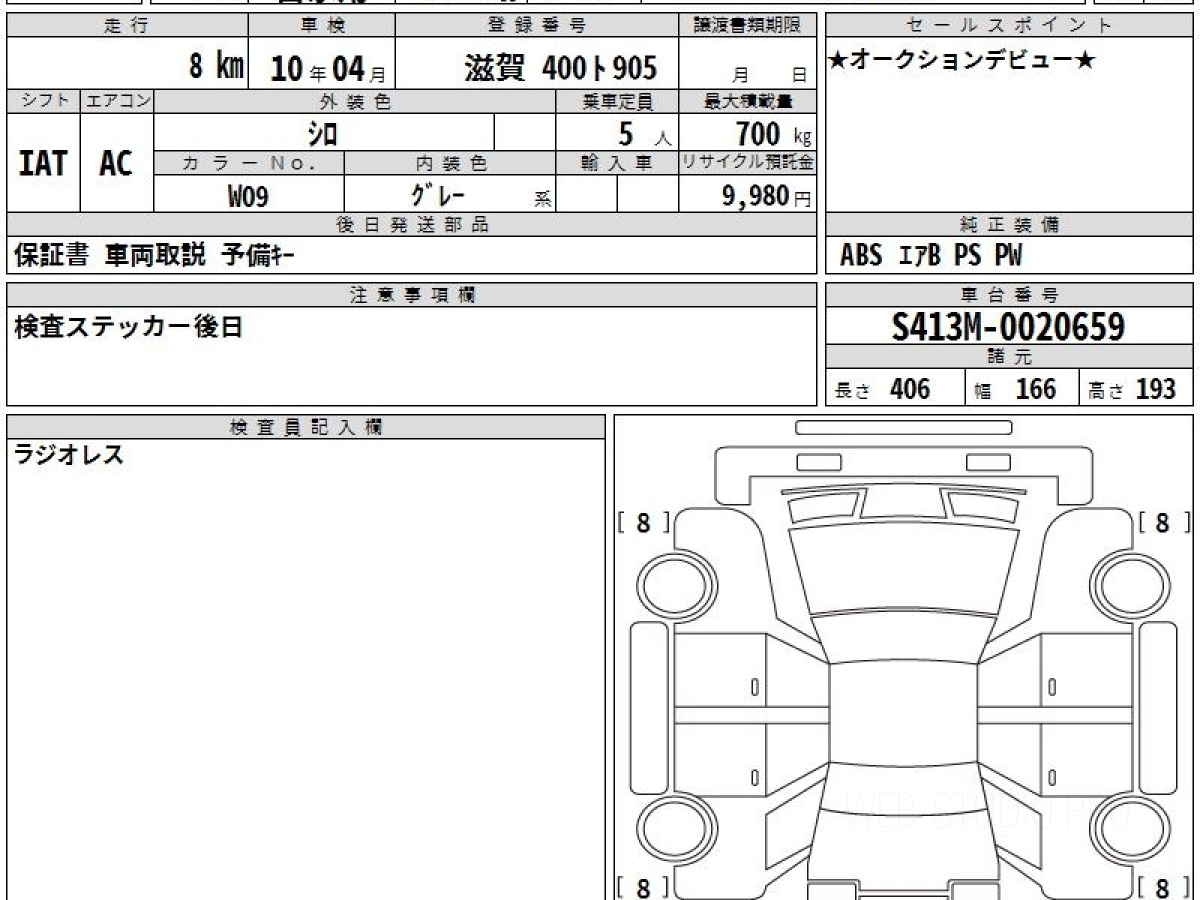This screenshot has width=1200, height=900.
Task: Click the 譲渡書類期限 header
Action: click(748, 26)
